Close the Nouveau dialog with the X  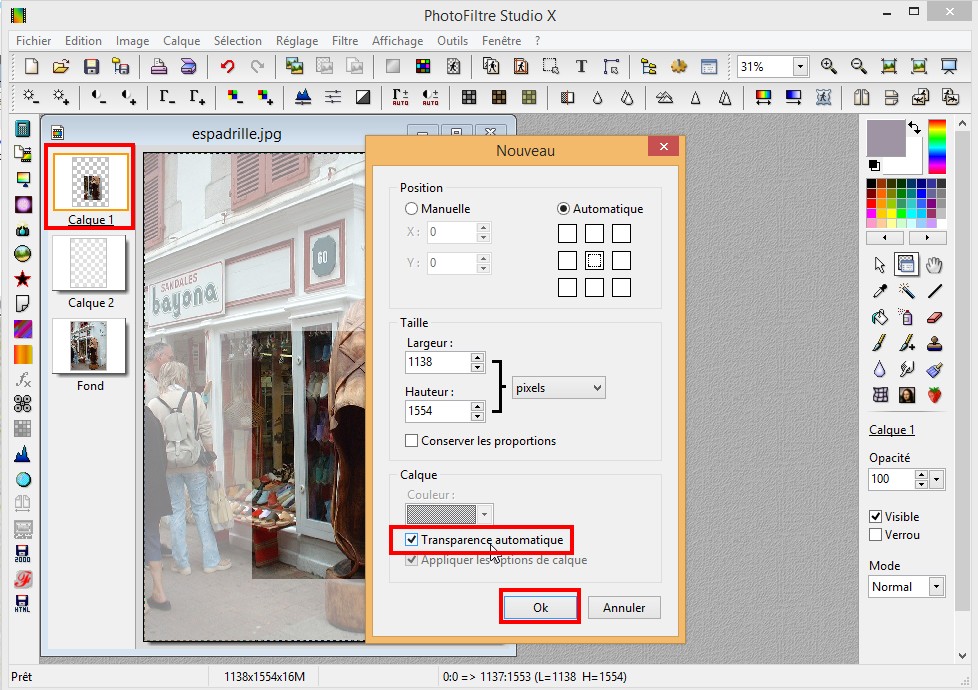click(664, 146)
